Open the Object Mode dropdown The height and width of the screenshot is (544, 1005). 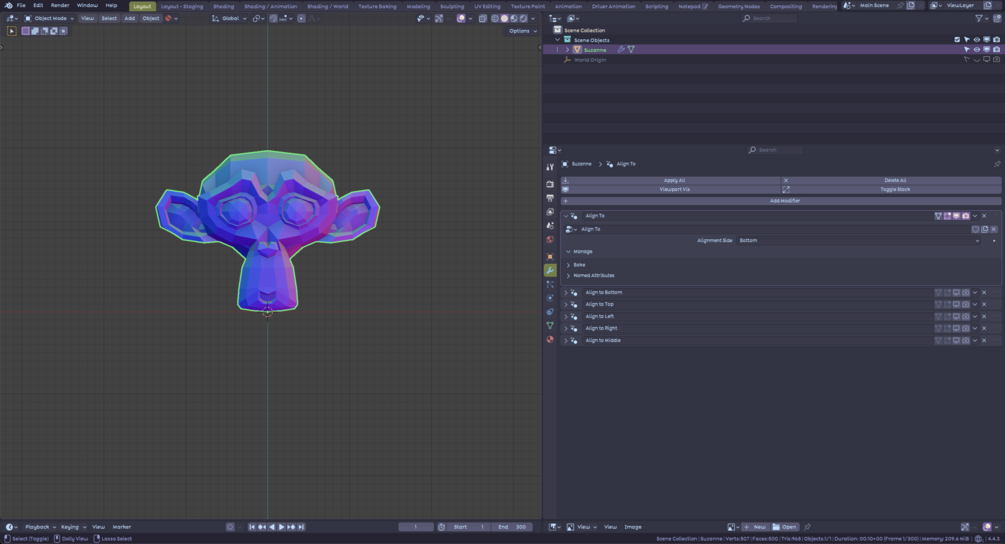pyautogui.click(x=49, y=19)
